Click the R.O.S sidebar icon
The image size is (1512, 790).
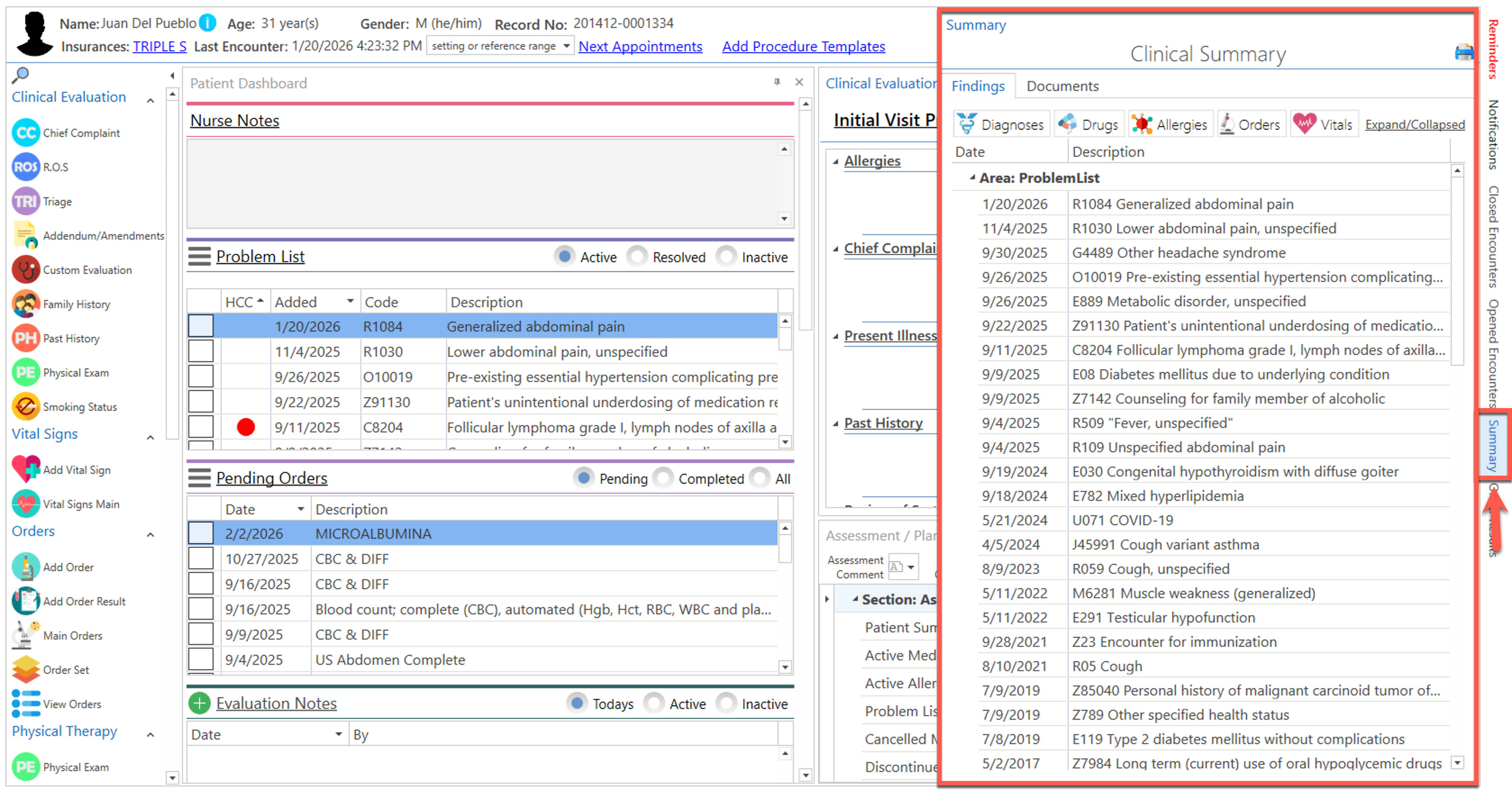pyautogui.click(x=25, y=167)
